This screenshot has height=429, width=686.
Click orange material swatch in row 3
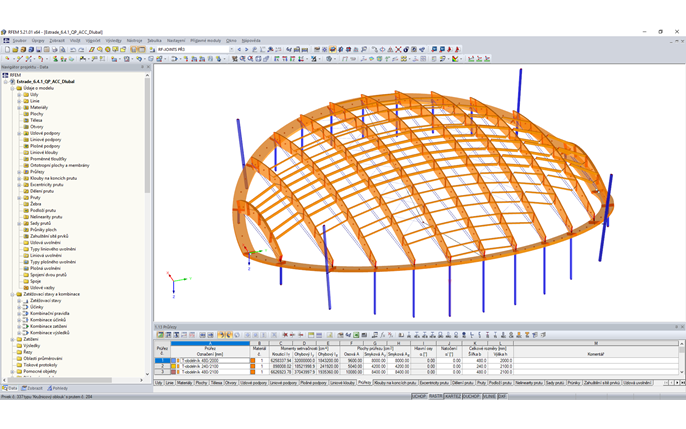pos(252,372)
